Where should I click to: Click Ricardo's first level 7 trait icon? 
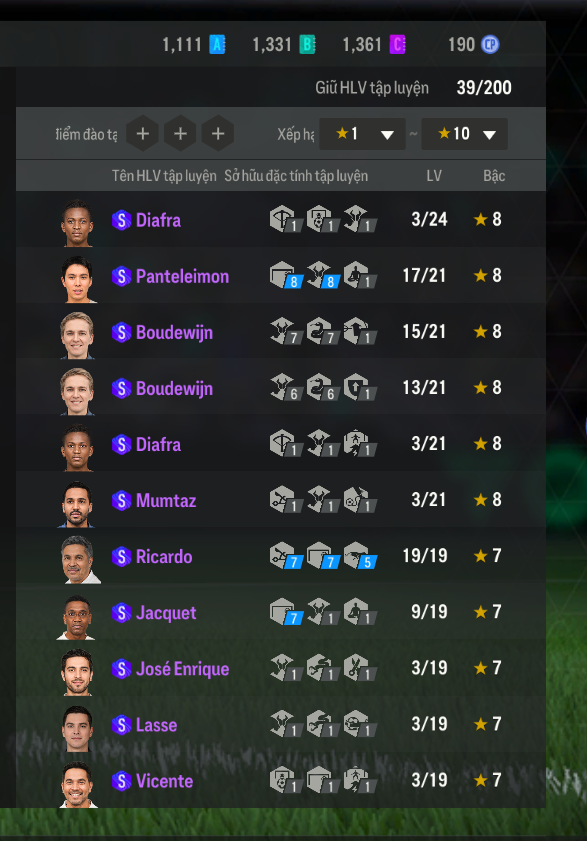(286, 556)
